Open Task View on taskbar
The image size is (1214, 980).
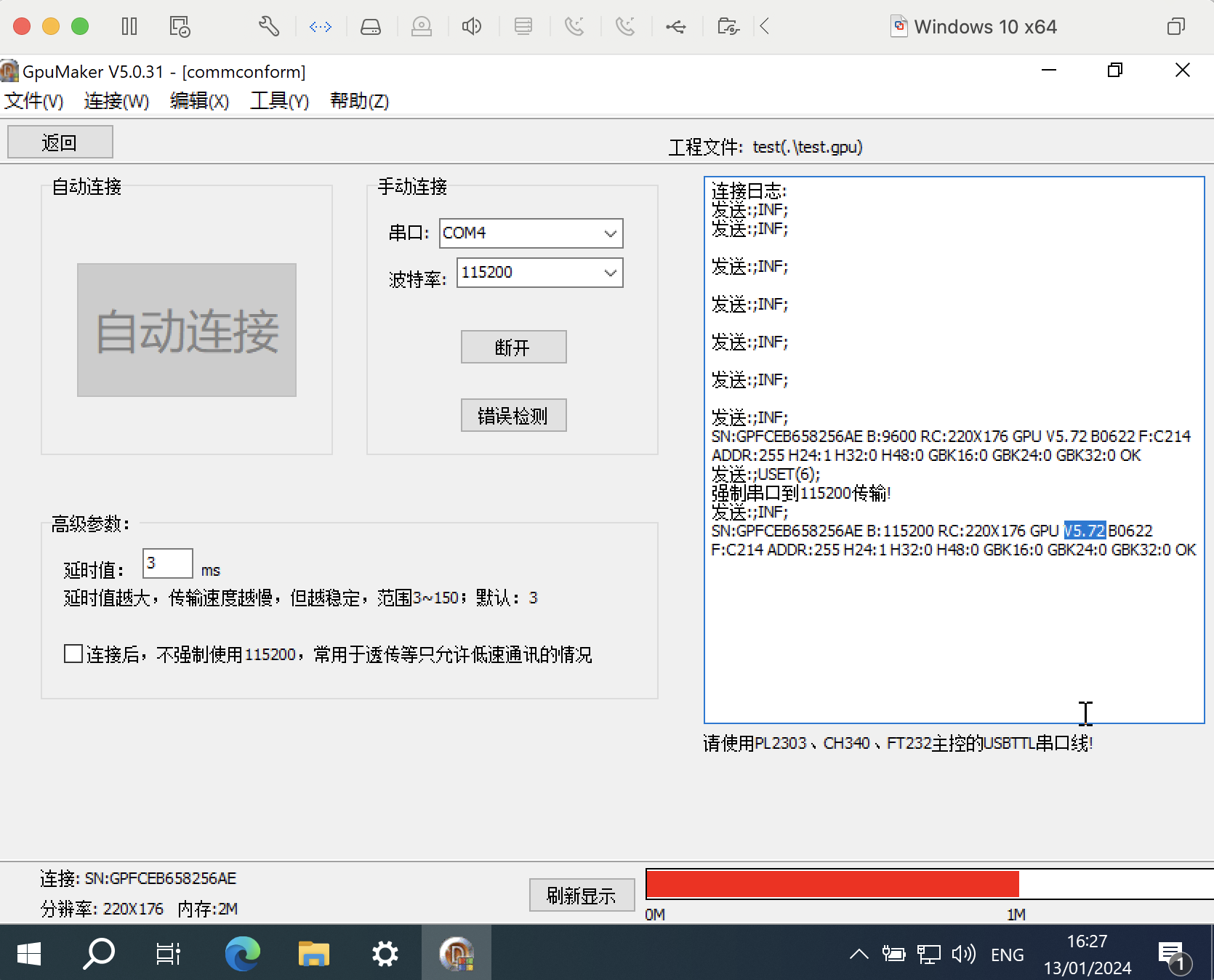coord(169,953)
